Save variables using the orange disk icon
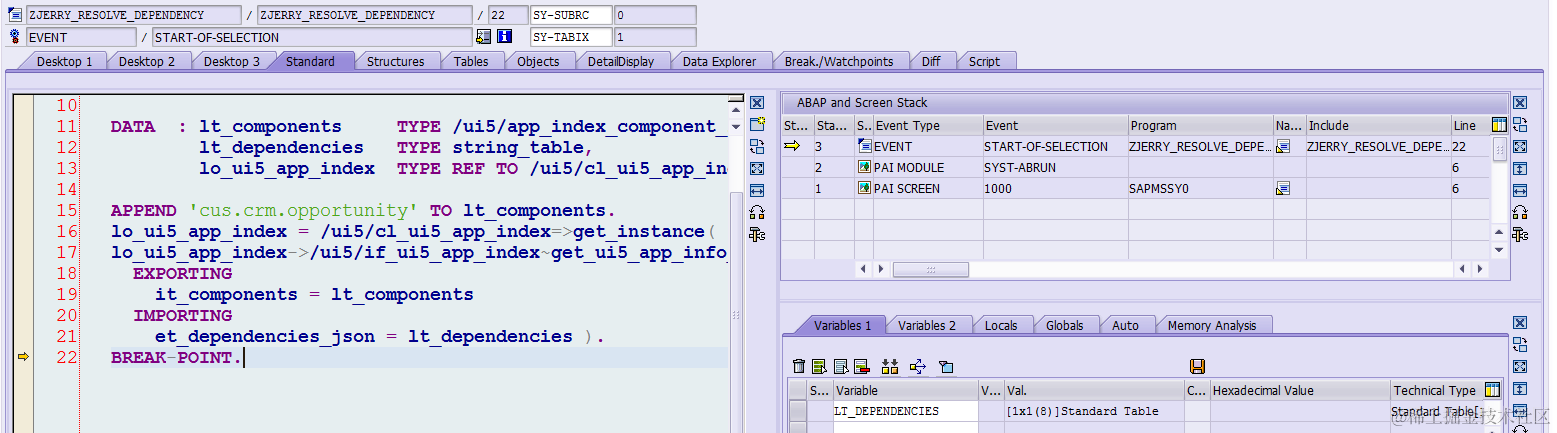1557x433 pixels. pyautogui.click(x=1197, y=366)
